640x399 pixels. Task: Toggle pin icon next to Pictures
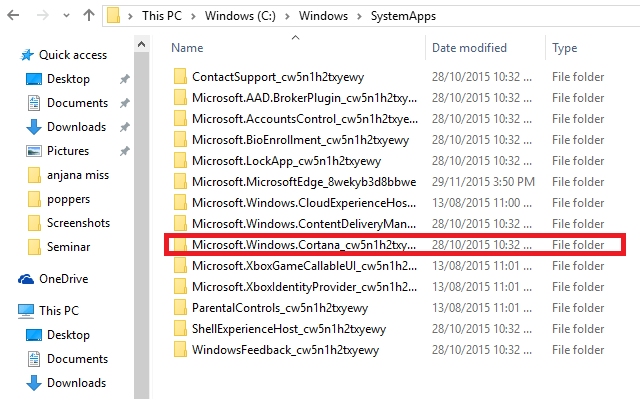click(124, 151)
